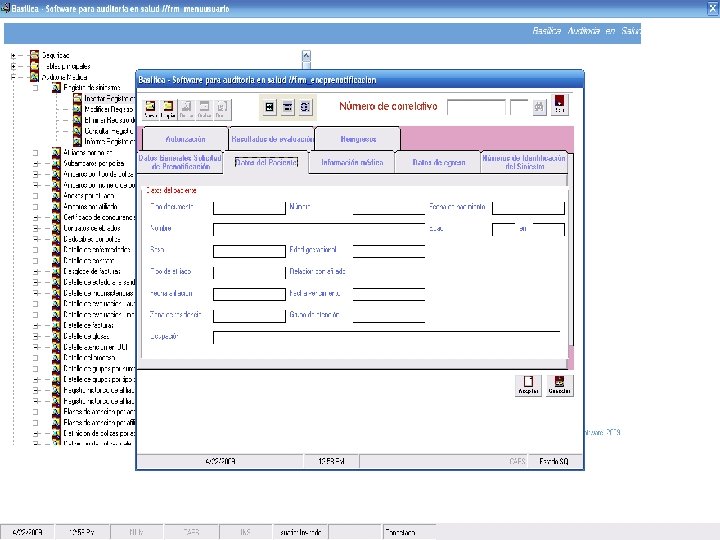Open the Información médica tab
This screenshot has height=540, width=720.
[x=352, y=163]
